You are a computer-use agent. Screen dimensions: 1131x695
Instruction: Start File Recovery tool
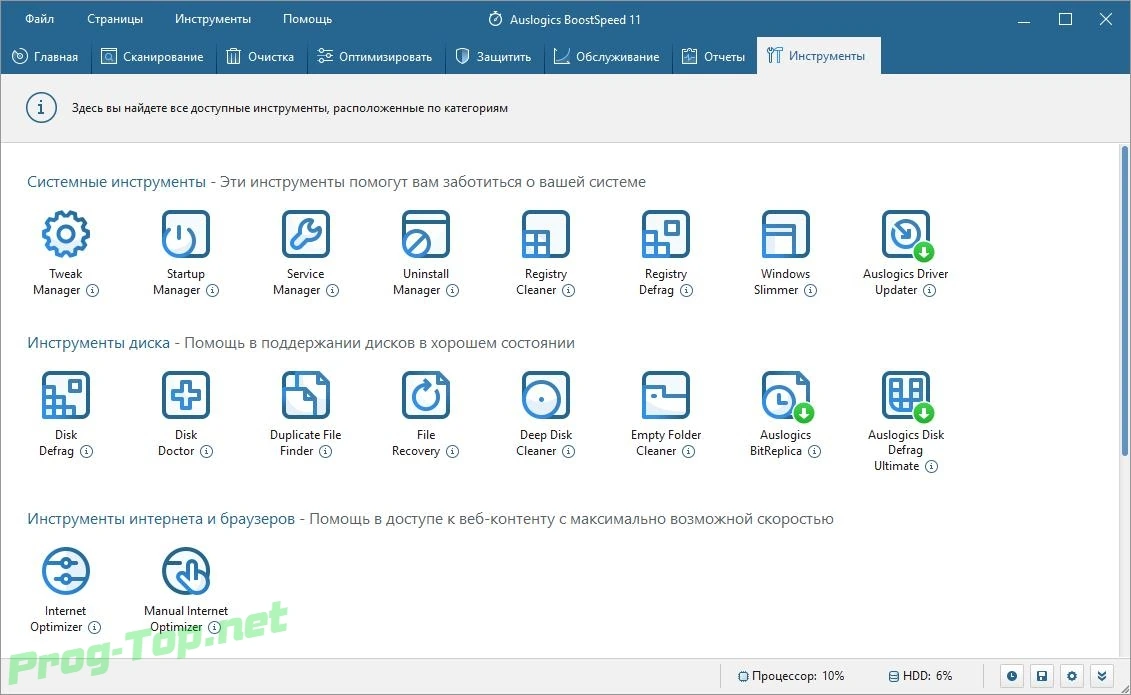[426, 394]
